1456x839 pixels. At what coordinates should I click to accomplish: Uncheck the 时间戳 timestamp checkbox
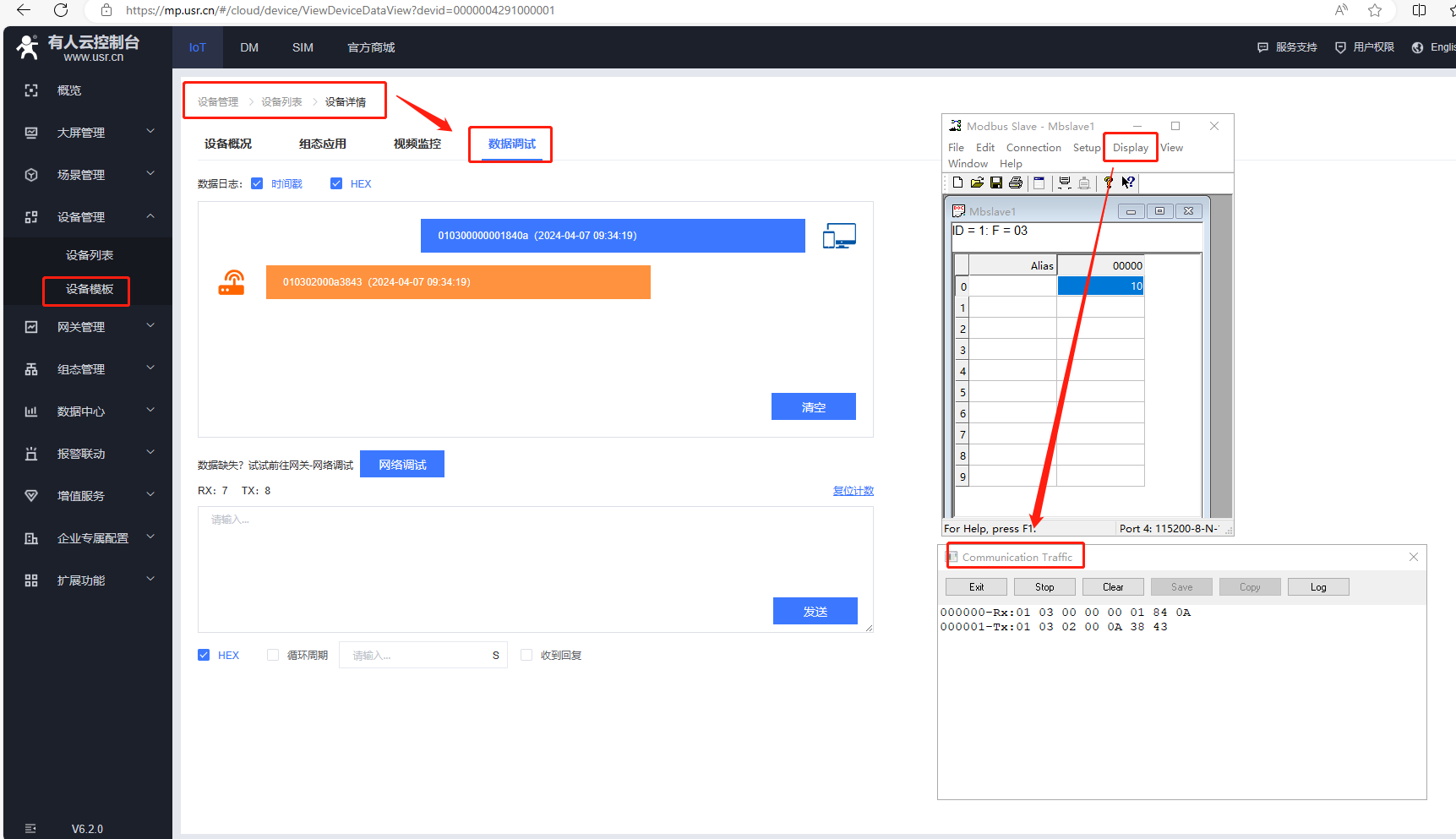point(257,183)
